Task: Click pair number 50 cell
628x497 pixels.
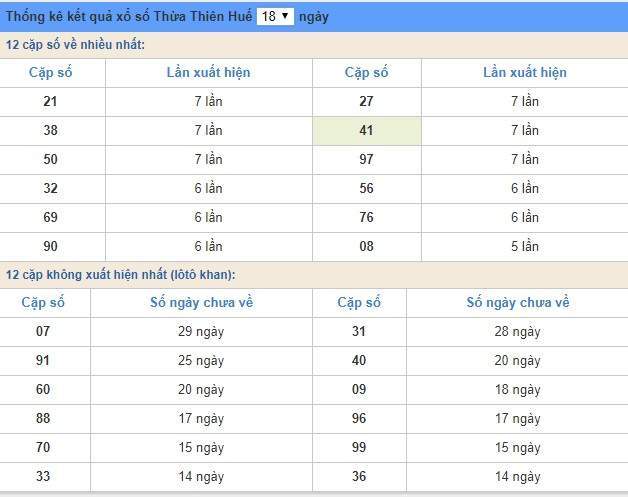Action: pyautogui.click(x=51, y=159)
